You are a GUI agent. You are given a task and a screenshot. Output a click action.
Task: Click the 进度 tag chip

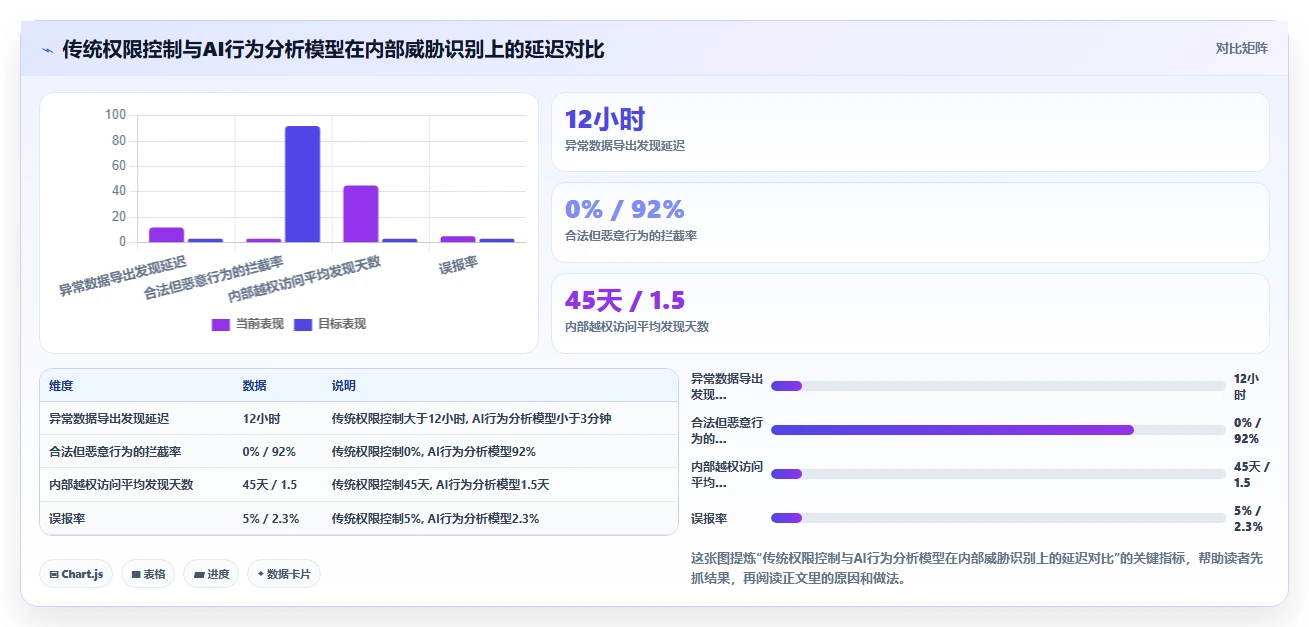211,574
